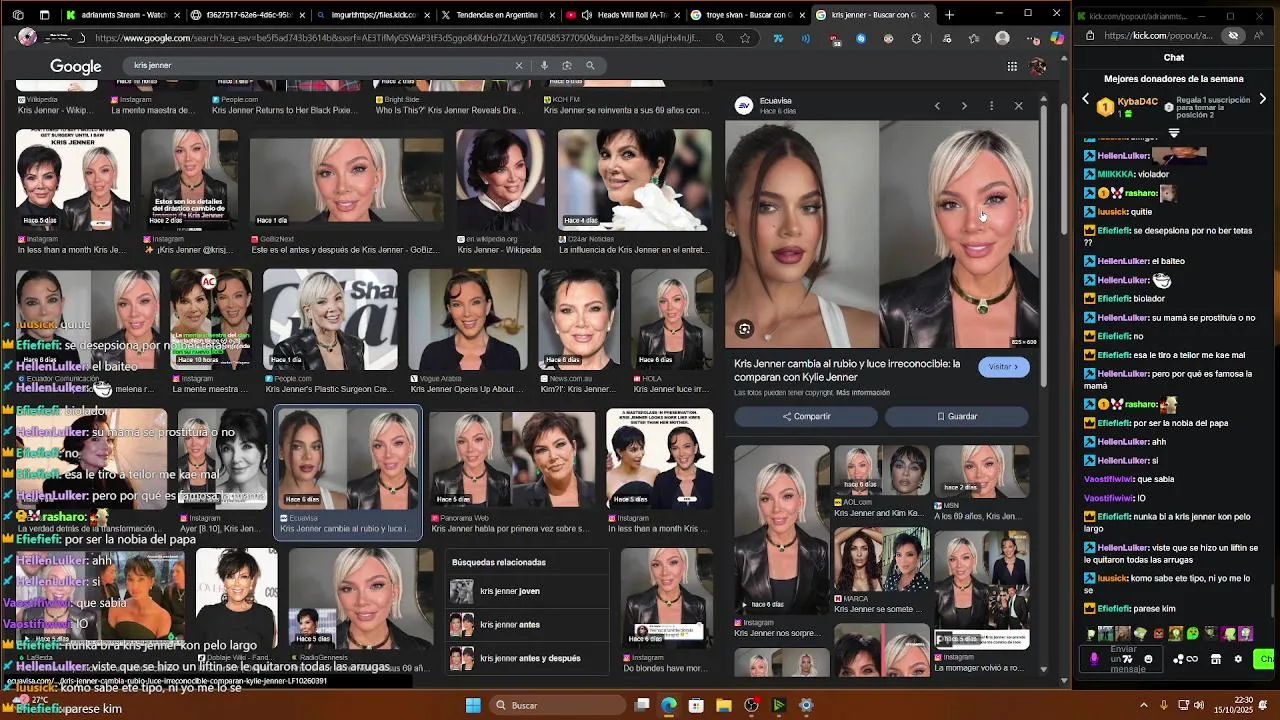
Task: Open browser Copilot sidebar icon
Action: point(1057,38)
